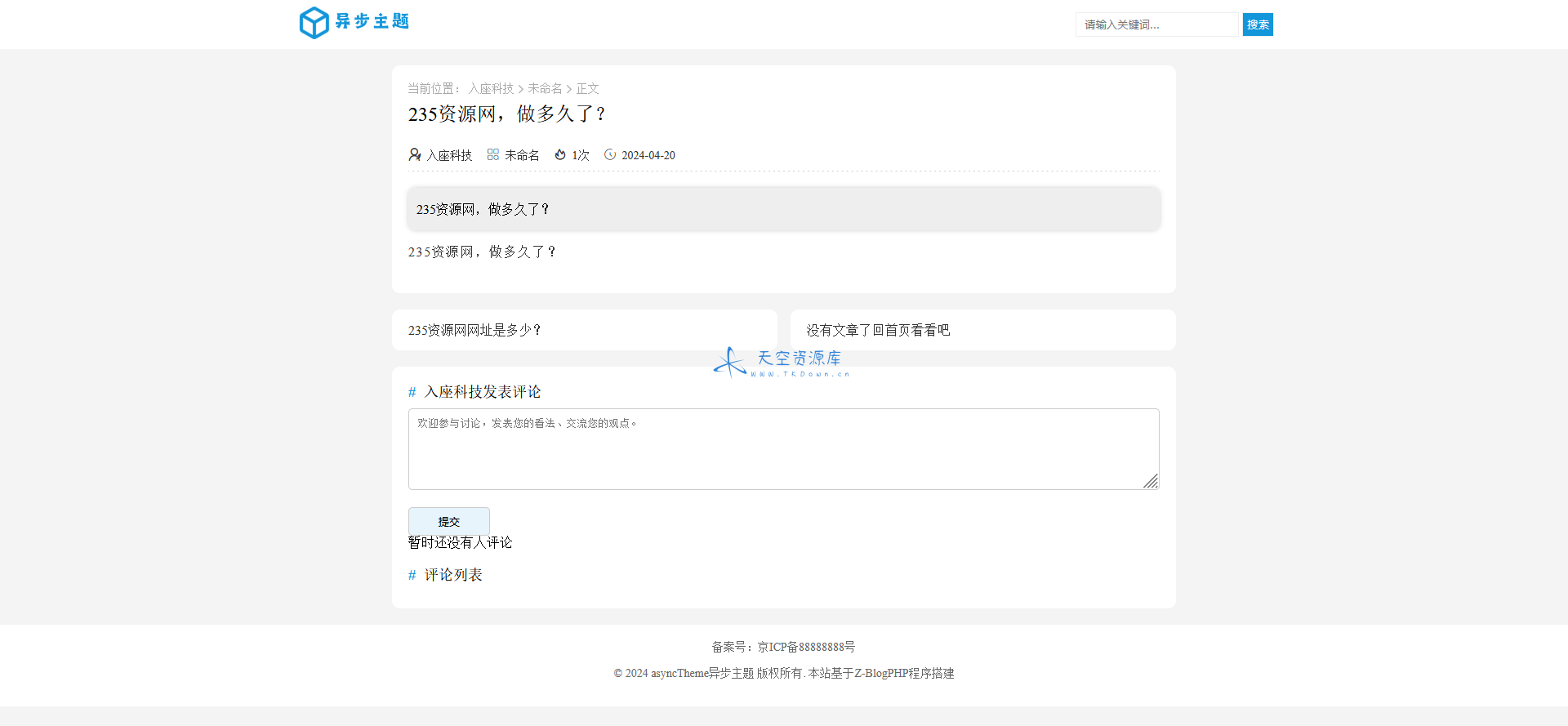Click the 评论列表 heading
This screenshot has width=1568, height=726.
pos(453,575)
